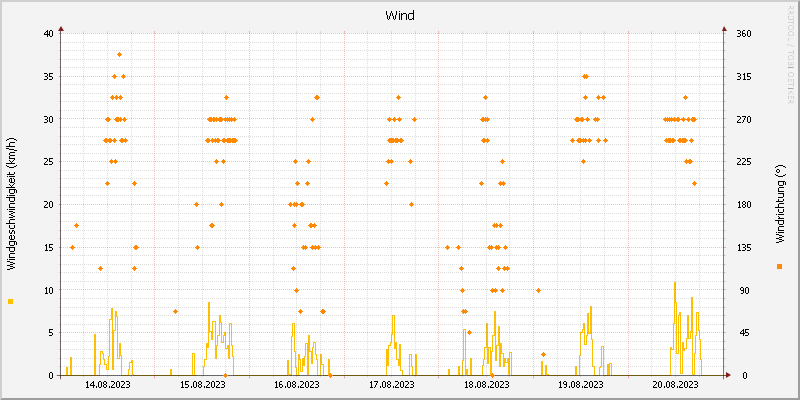The image size is (800, 400).
Task: Click the 'Windrichtung (°)' axis label
Action: (x=779, y=204)
